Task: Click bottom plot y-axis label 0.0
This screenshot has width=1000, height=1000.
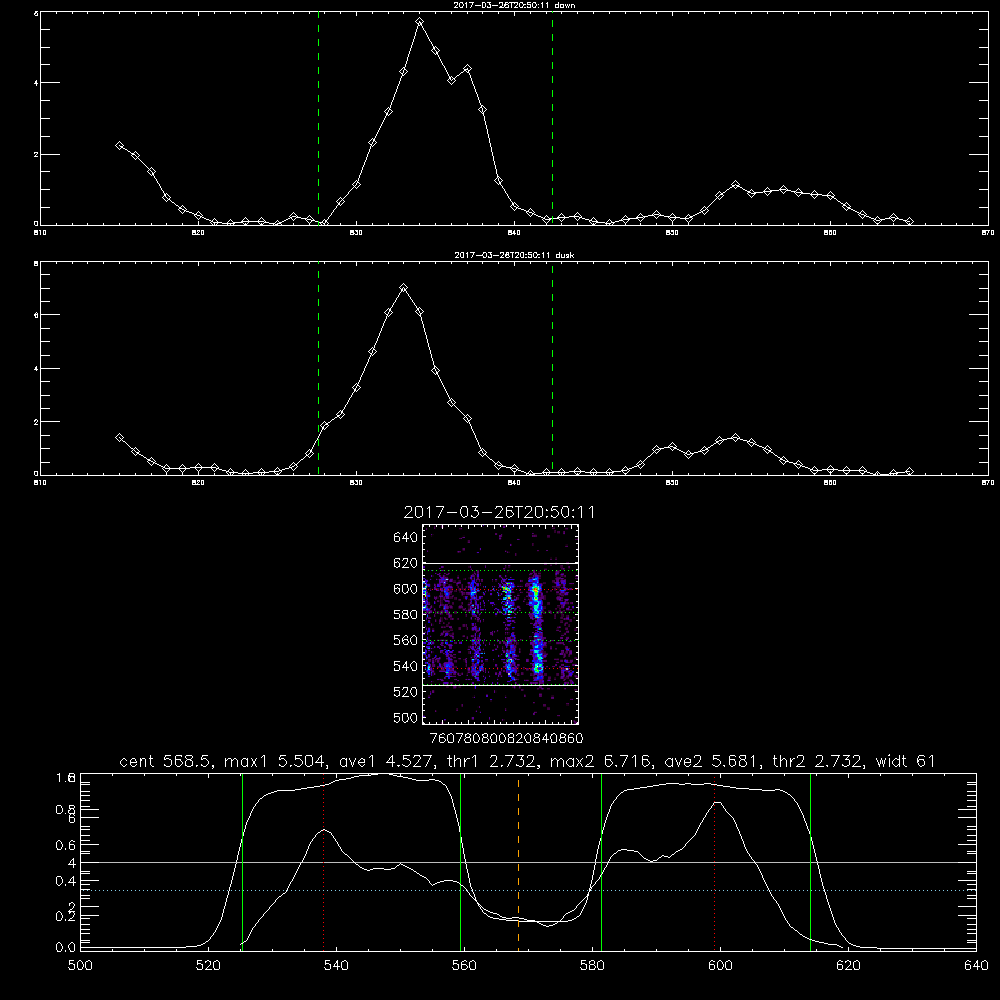Action: (x=66, y=948)
